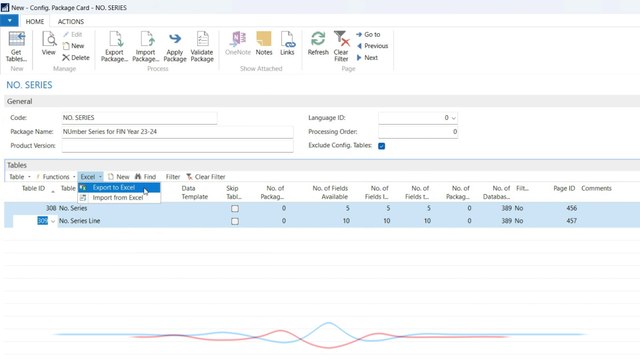Image resolution: width=640 pixels, height=360 pixels.
Task: Click into the Package Name field
Action: (x=177, y=132)
